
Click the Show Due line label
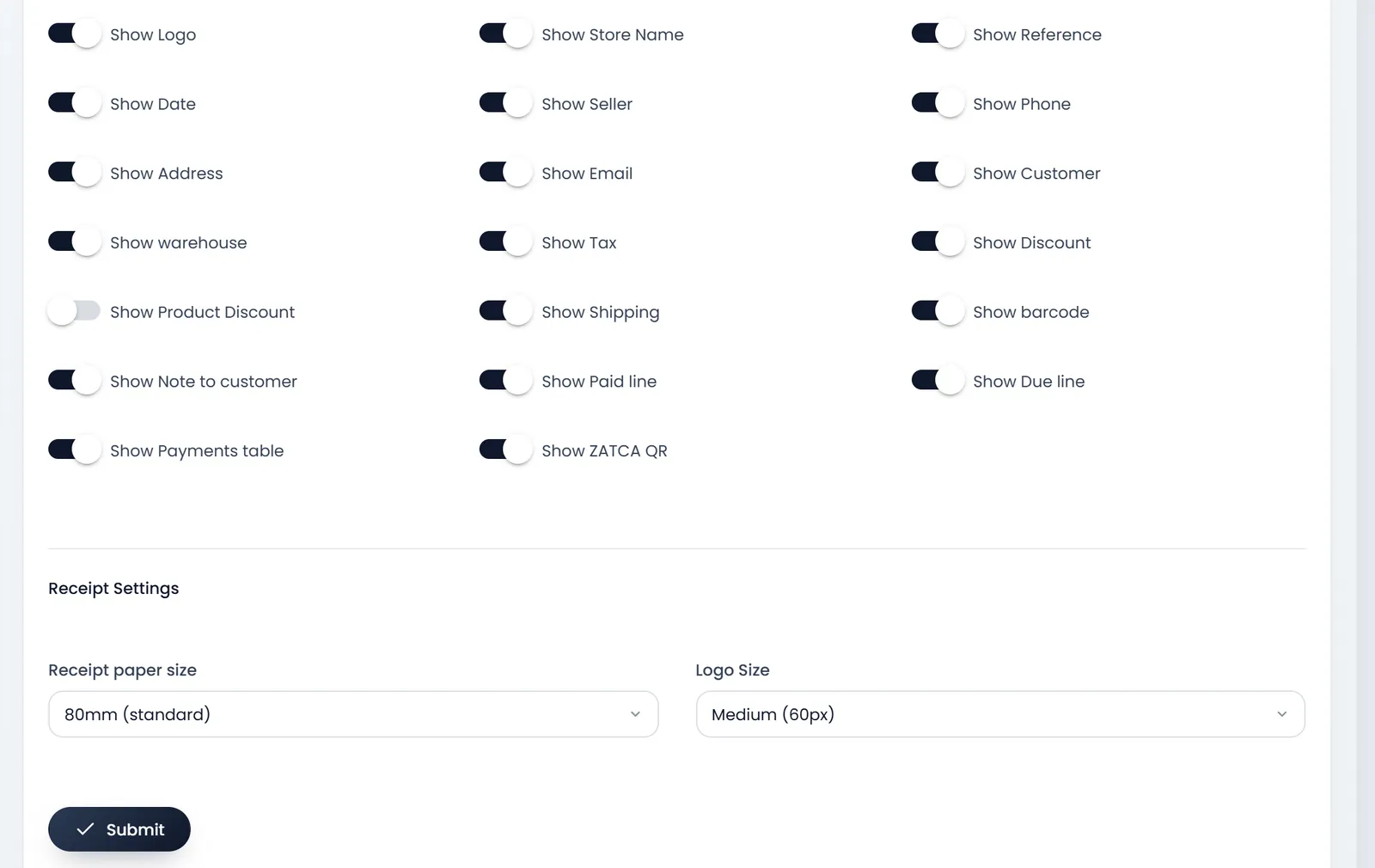click(x=1029, y=382)
